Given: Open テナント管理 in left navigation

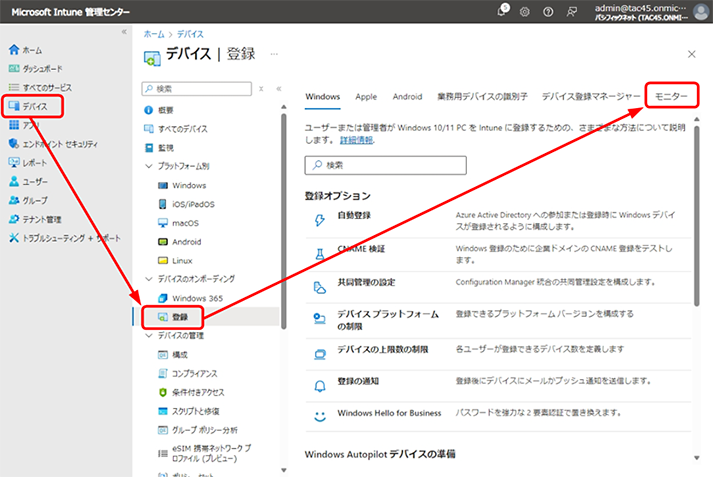Looking at the screenshot, I should pos(35,219).
